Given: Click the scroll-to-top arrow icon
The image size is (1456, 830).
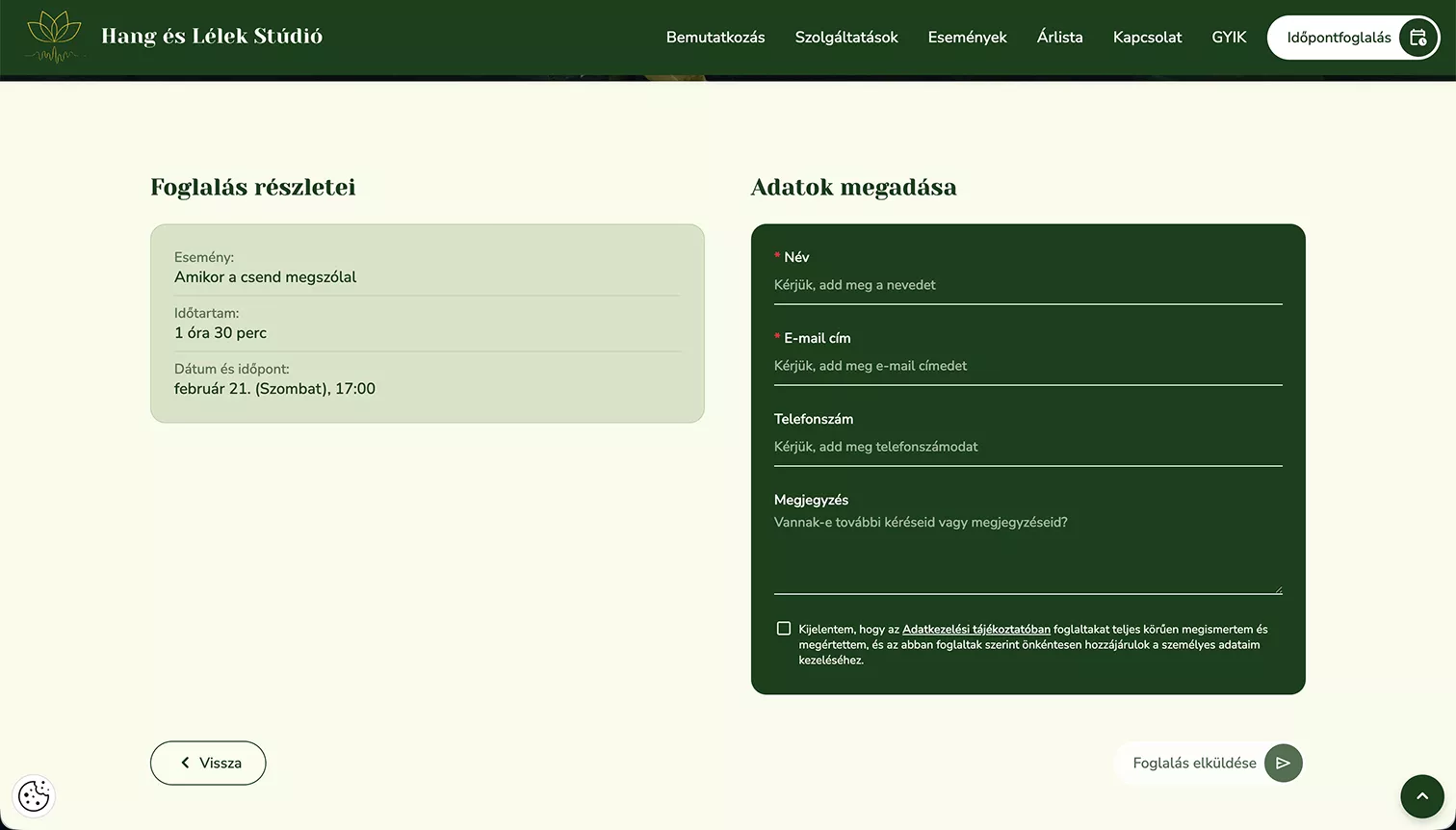Looking at the screenshot, I should click(x=1422, y=796).
